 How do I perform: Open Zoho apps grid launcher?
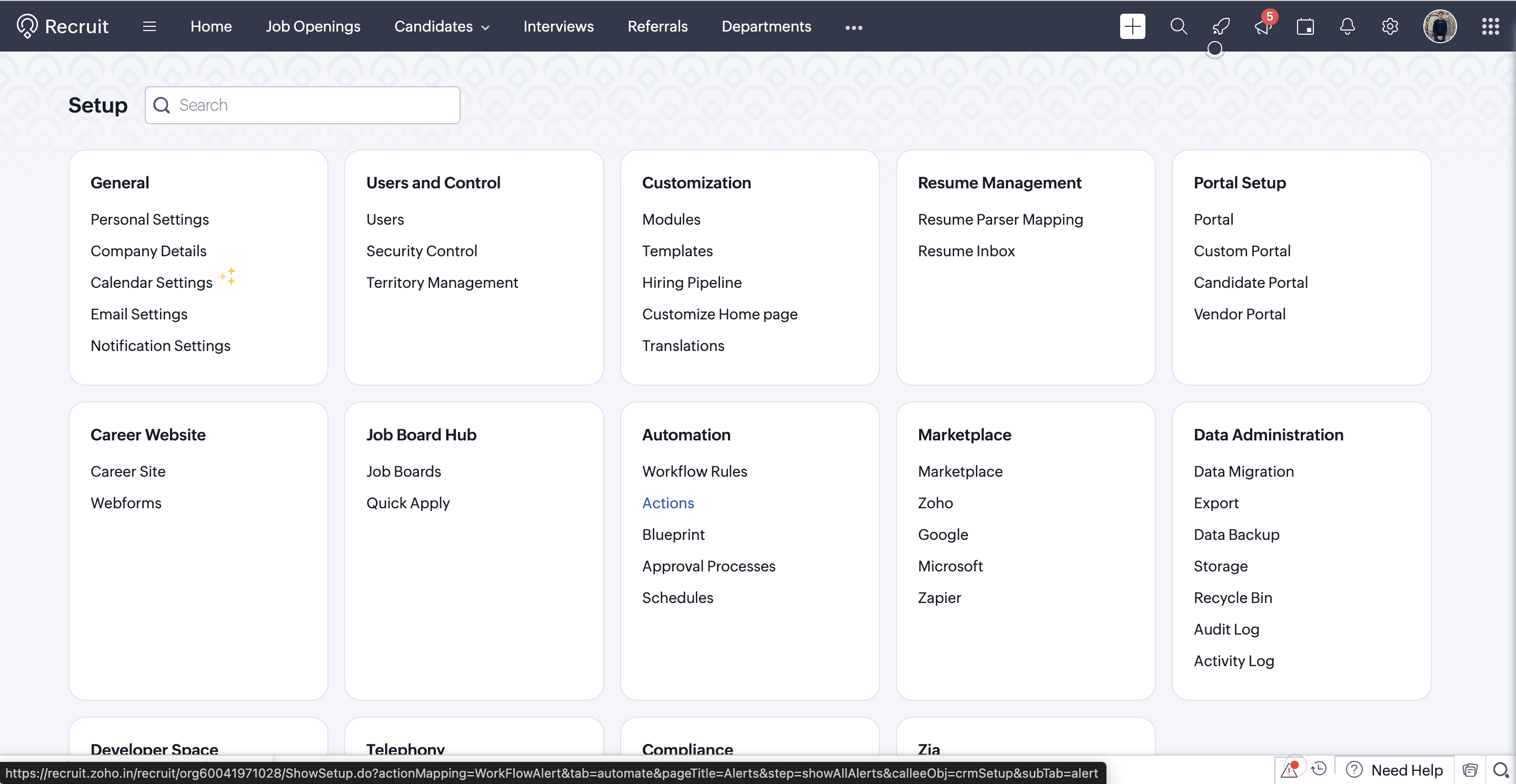tap(1491, 26)
